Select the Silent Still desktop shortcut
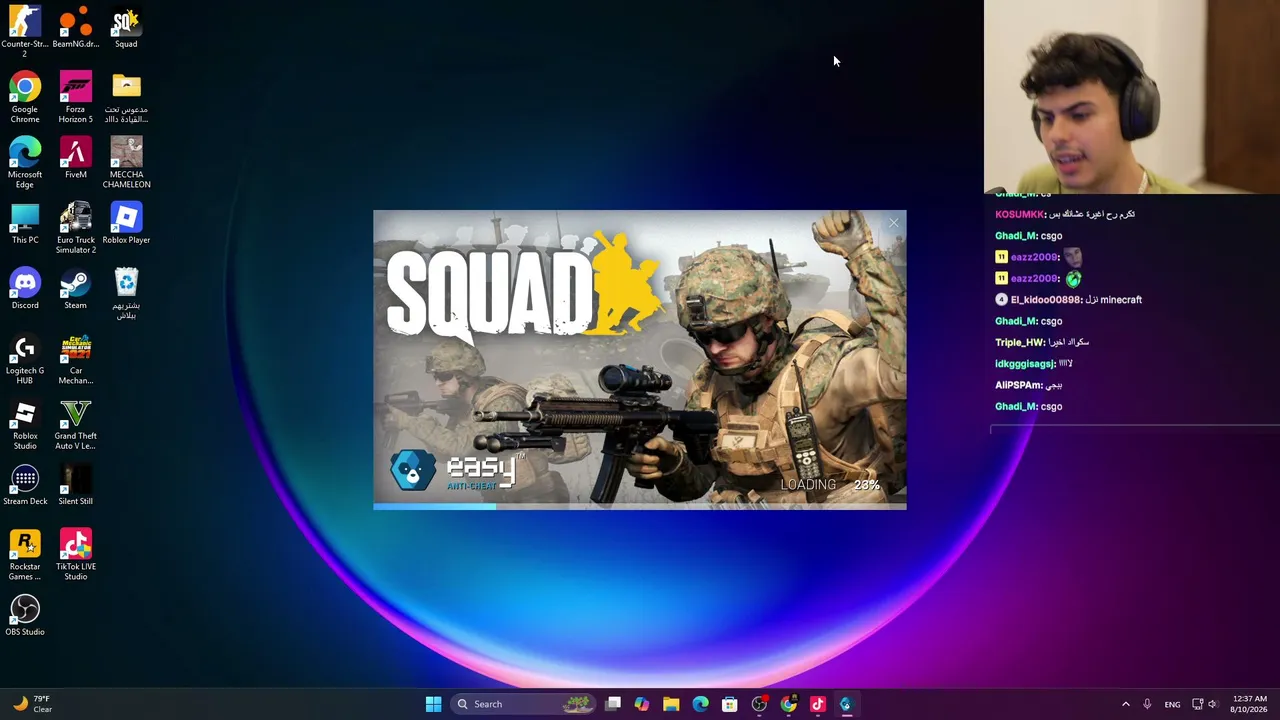 point(76,485)
